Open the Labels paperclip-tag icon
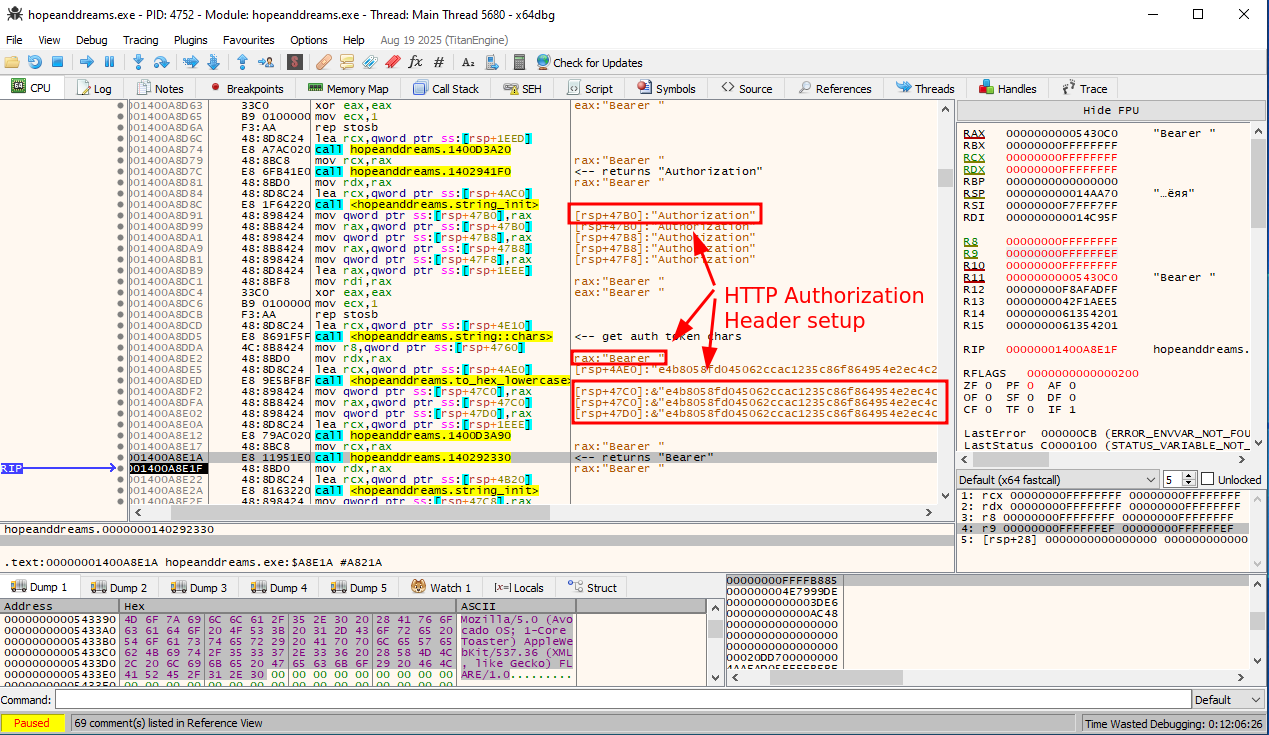The width and height of the screenshot is (1269, 735). [369, 62]
